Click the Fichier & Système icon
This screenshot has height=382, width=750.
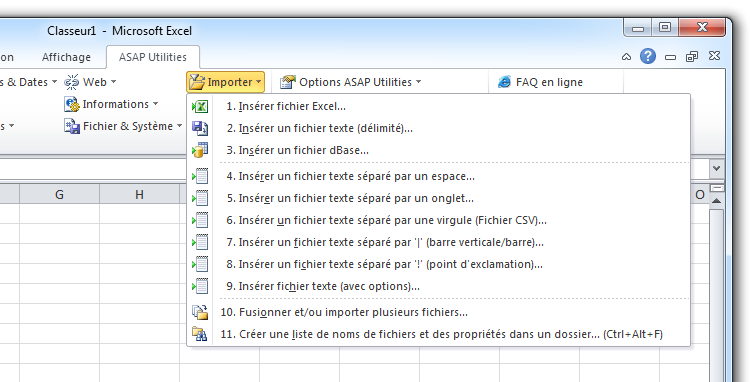point(72,126)
